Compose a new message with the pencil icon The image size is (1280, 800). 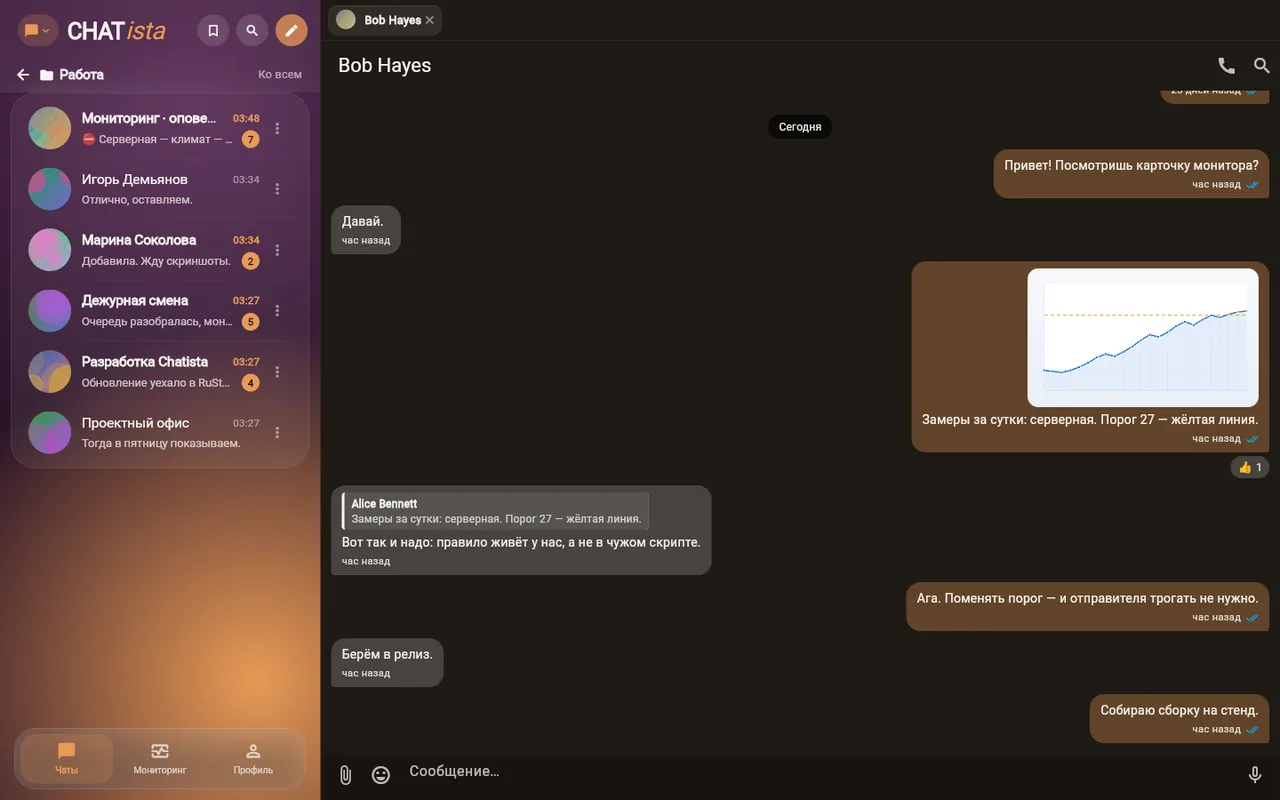coord(291,31)
